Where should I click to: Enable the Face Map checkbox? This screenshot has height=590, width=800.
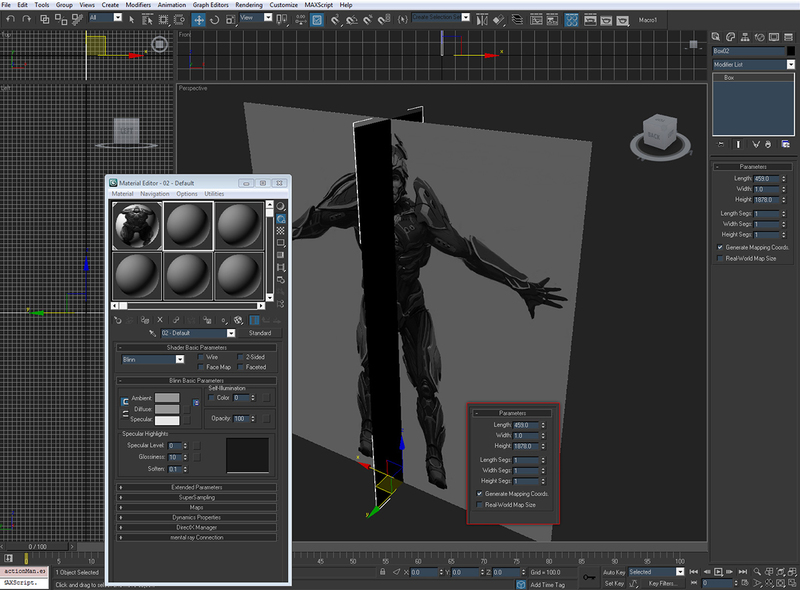pyautogui.click(x=201, y=367)
